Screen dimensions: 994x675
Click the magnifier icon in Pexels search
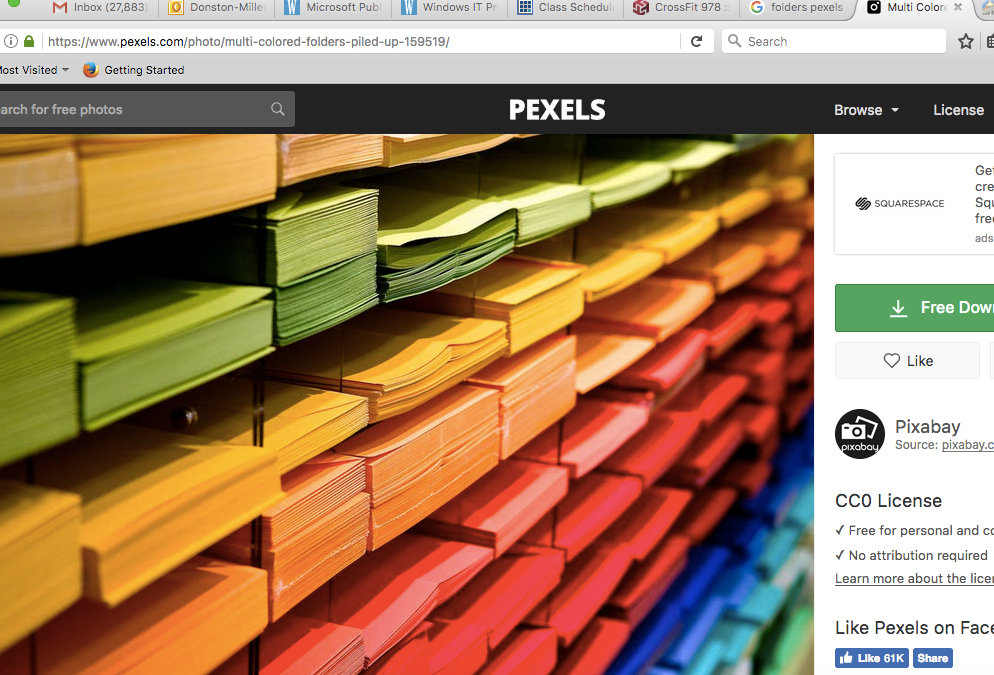tap(278, 109)
